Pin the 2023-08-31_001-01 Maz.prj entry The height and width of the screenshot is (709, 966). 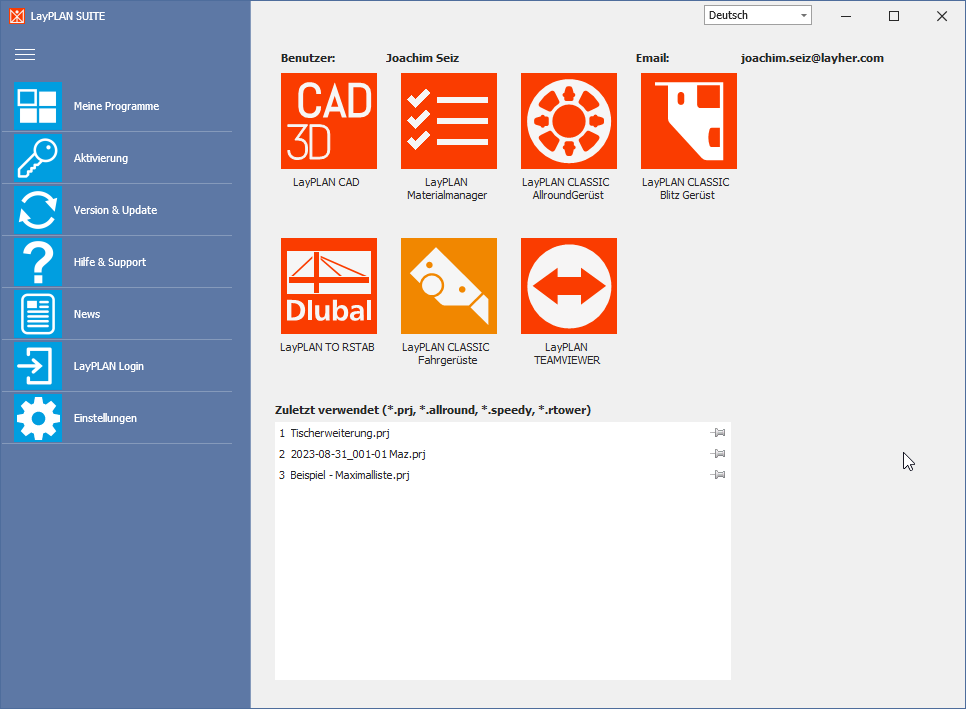[x=718, y=454]
